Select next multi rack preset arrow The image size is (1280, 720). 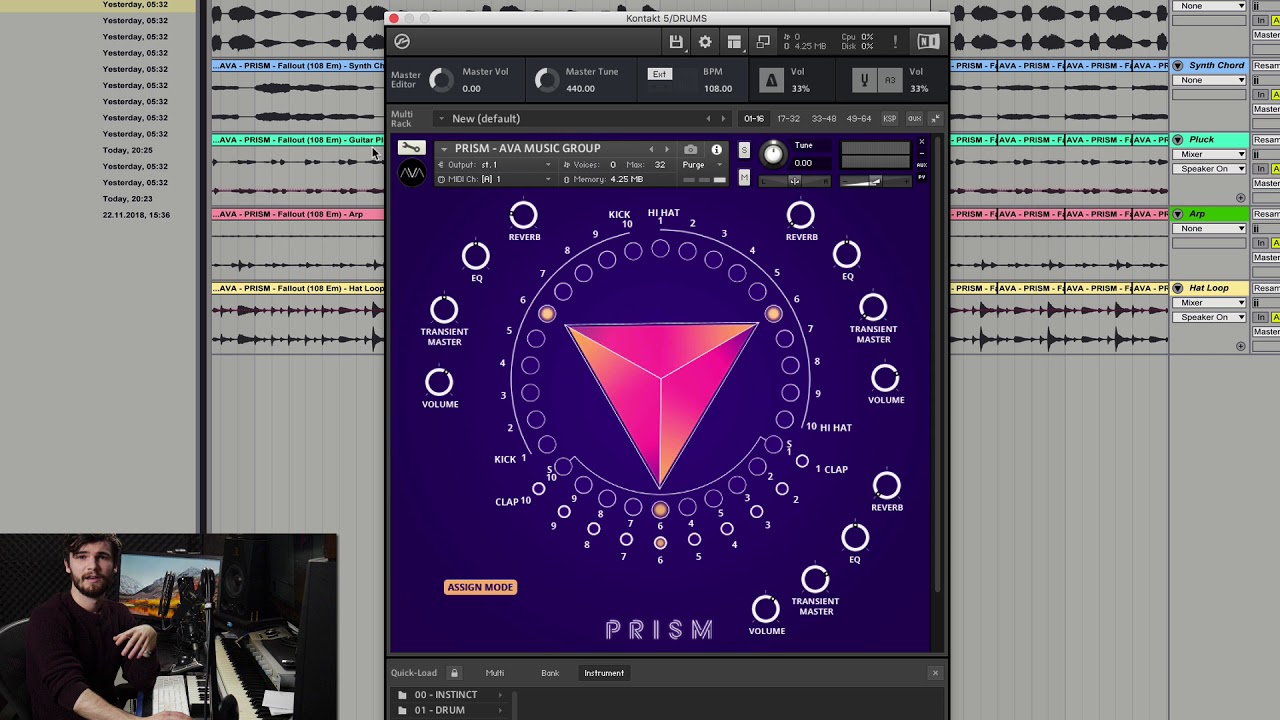(x=723, y=119)
